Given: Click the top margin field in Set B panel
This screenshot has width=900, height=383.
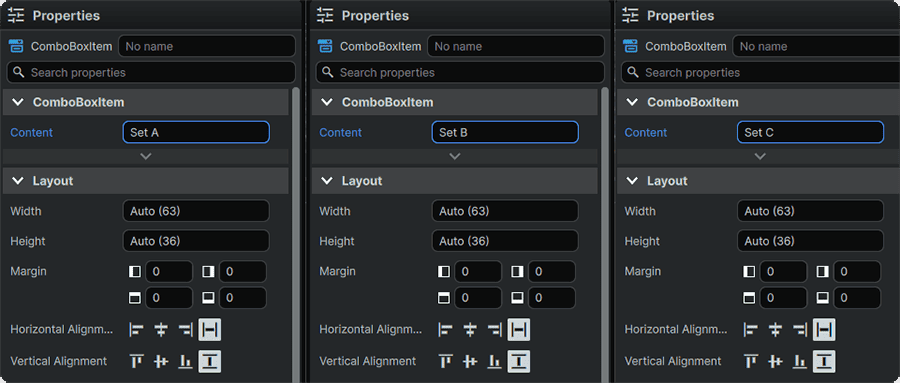Looking at the screenshot, I should pos(478,297).
